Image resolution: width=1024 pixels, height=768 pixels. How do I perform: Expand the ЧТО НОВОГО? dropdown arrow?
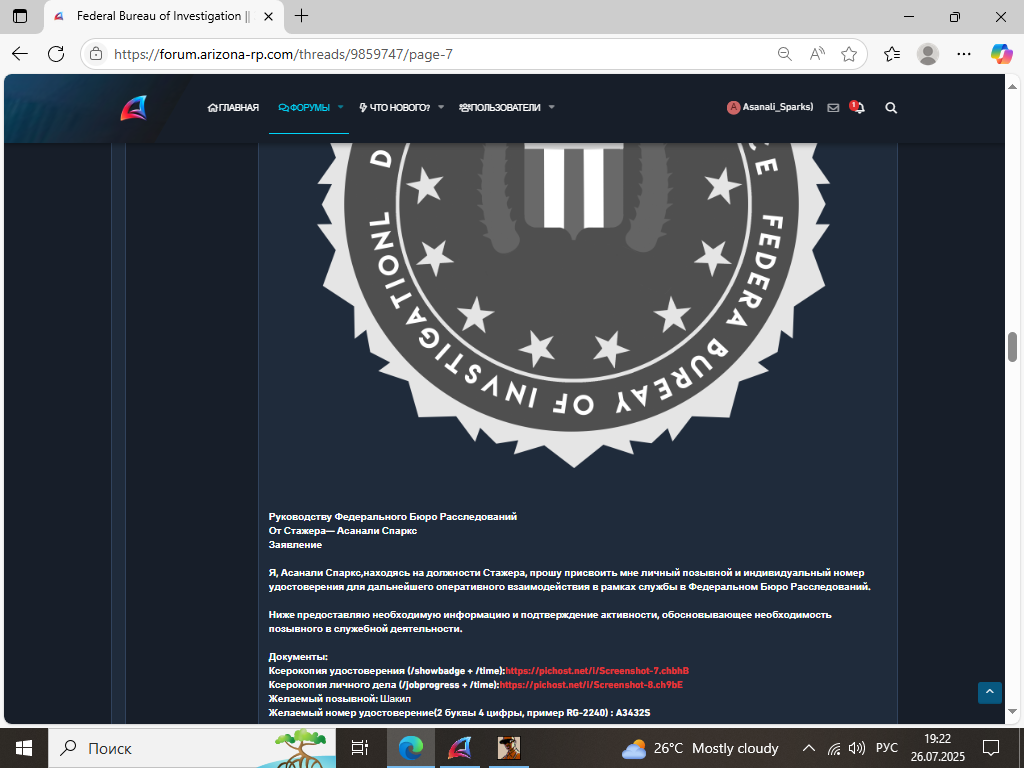[441, 107]
